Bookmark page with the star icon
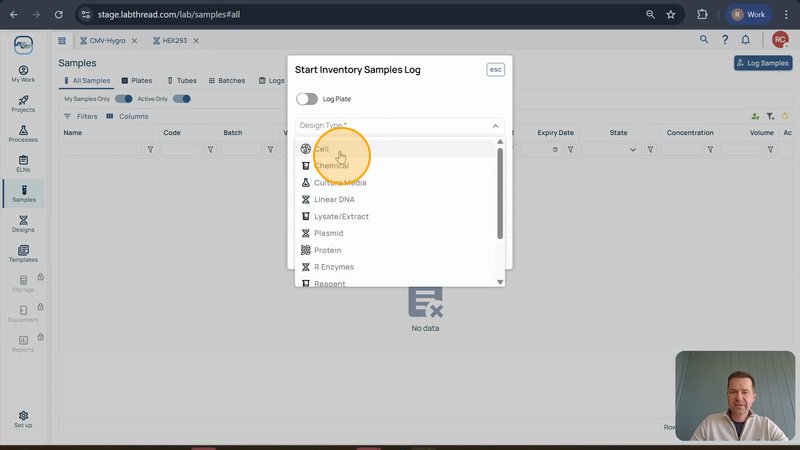 670,14
